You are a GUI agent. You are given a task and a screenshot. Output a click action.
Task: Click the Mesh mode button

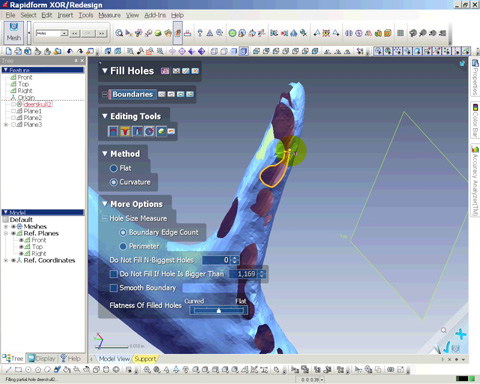[x=14, y=33]
